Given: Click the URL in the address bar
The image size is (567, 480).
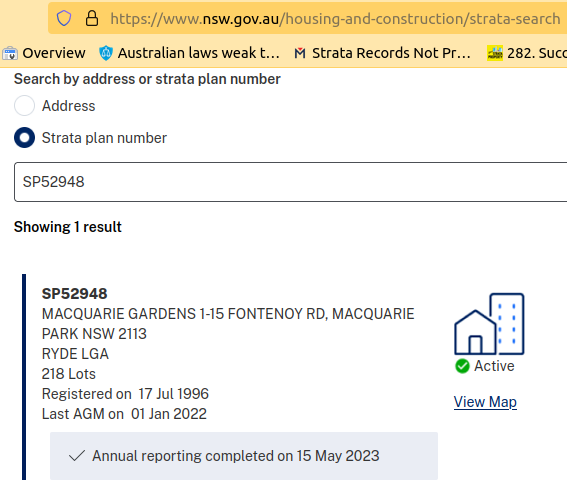Looking at the screenshot, I should click(335, 19).
